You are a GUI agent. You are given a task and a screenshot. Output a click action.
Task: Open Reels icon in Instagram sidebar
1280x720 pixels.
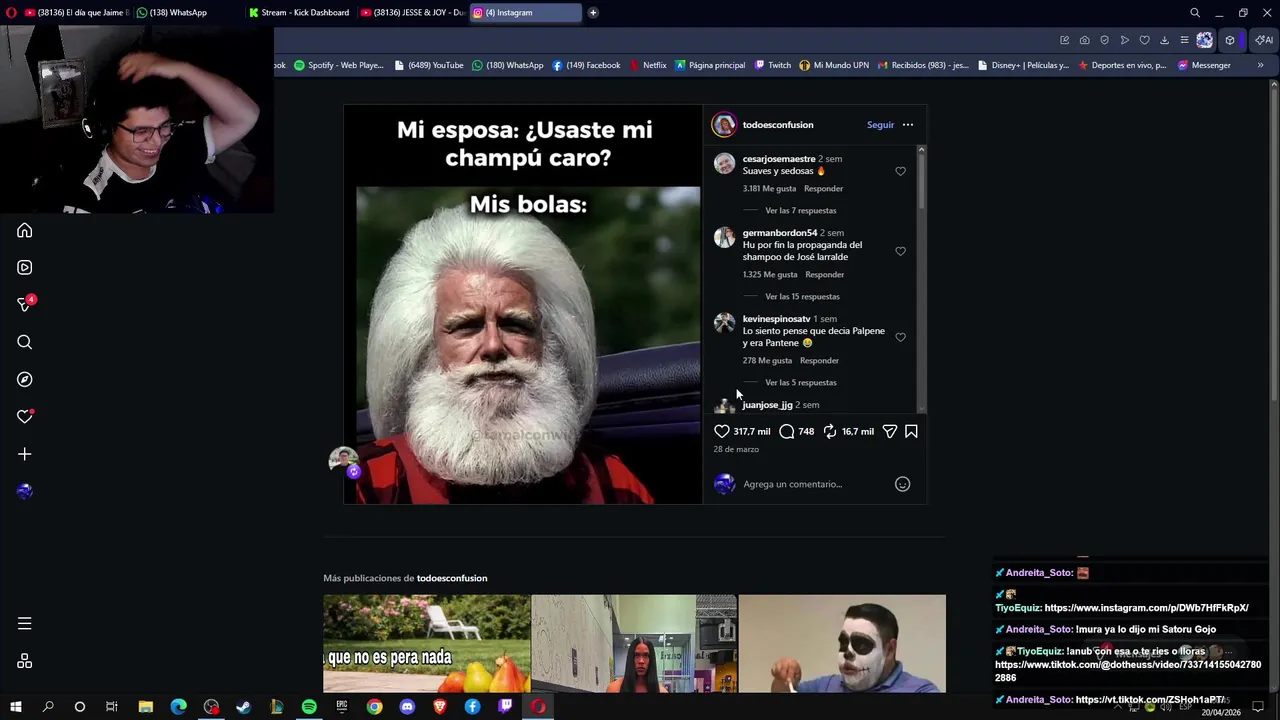[x=25, y=268]
